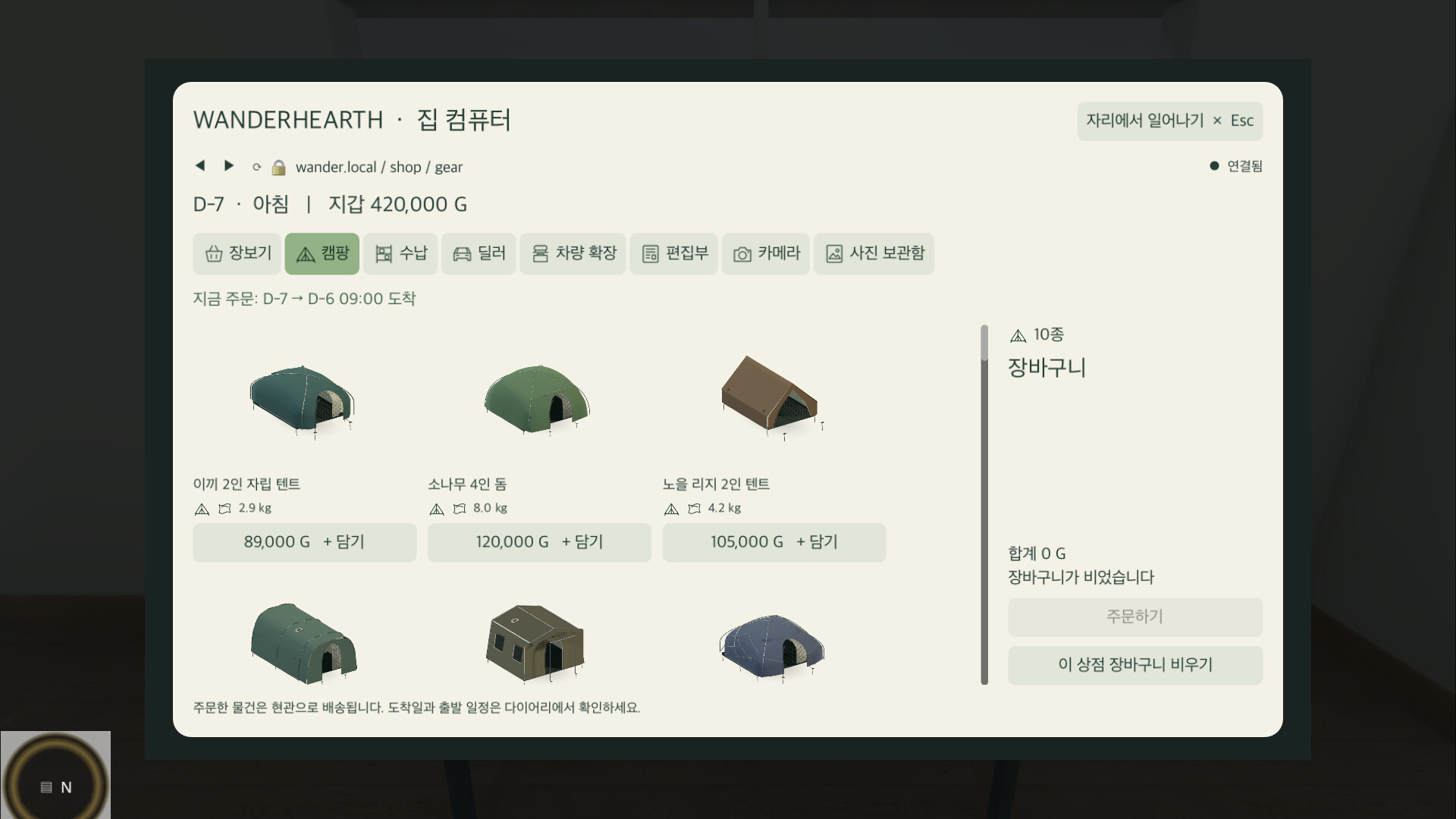
Task: Click the 합계 0 G total text
Action: pyautogui.click(x=1037, y=554)
